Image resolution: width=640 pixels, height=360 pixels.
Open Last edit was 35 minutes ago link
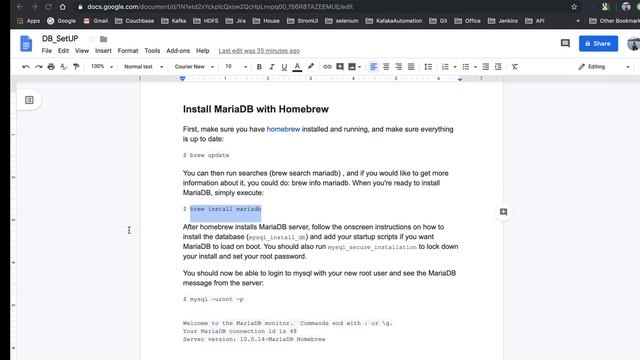tap(259, 51)
